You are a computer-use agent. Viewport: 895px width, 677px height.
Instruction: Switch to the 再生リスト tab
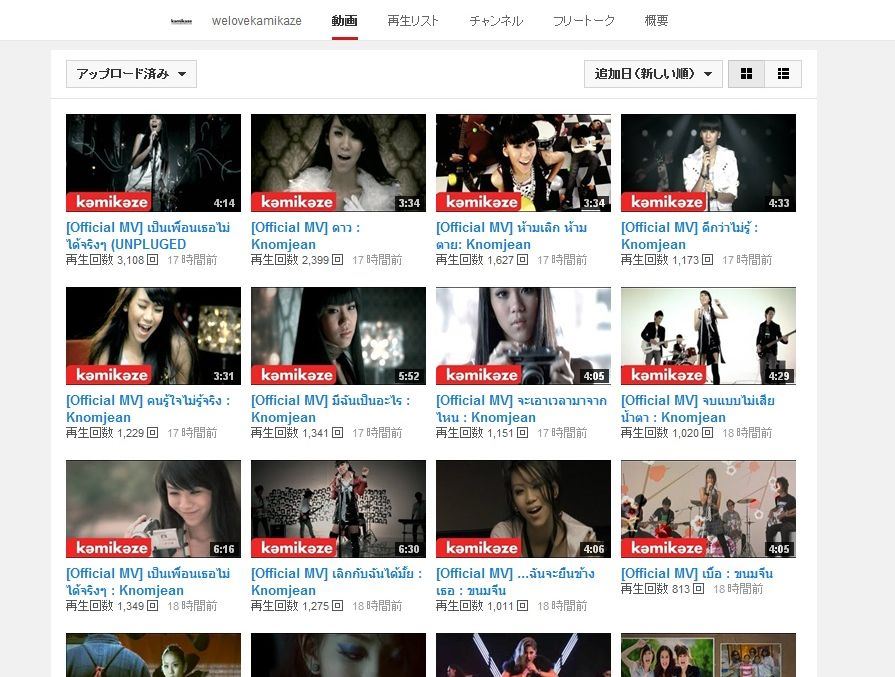click(413, 21)
